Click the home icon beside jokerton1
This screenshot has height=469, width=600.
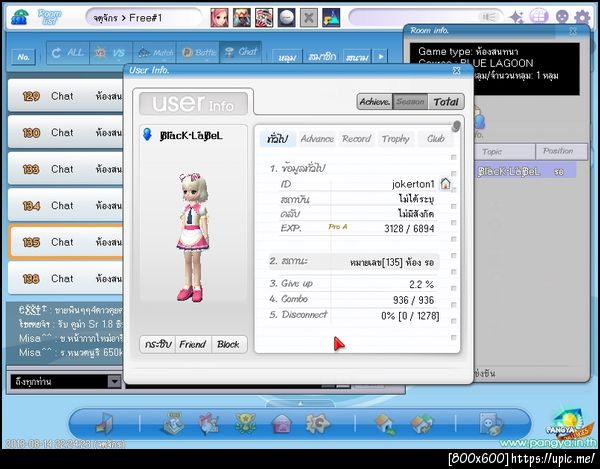pyautogui.click(x=445, y=184)
